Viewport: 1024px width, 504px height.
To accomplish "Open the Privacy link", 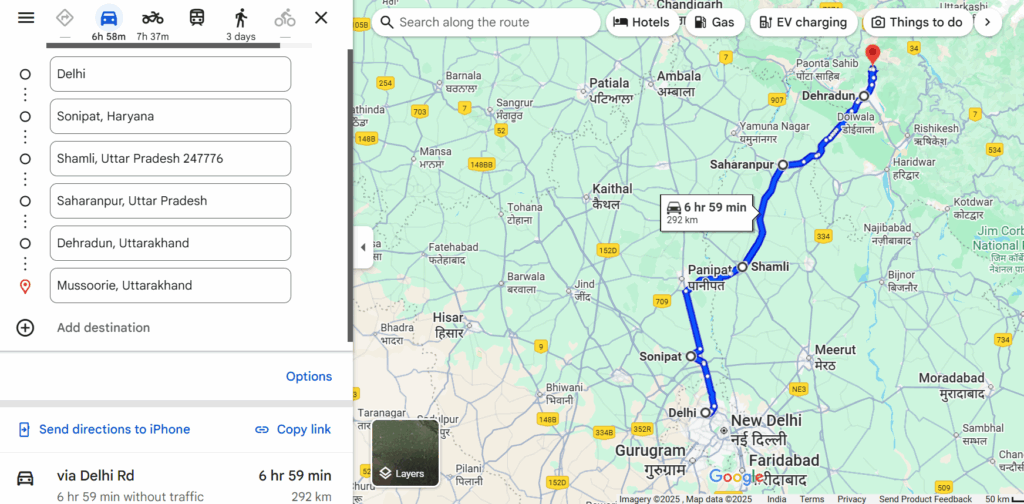I will point(852,499).
